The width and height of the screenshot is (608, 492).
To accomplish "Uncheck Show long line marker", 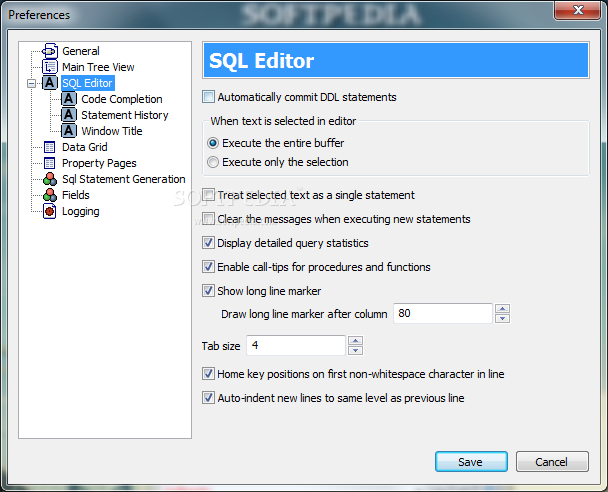I will (x=208, y=291).
